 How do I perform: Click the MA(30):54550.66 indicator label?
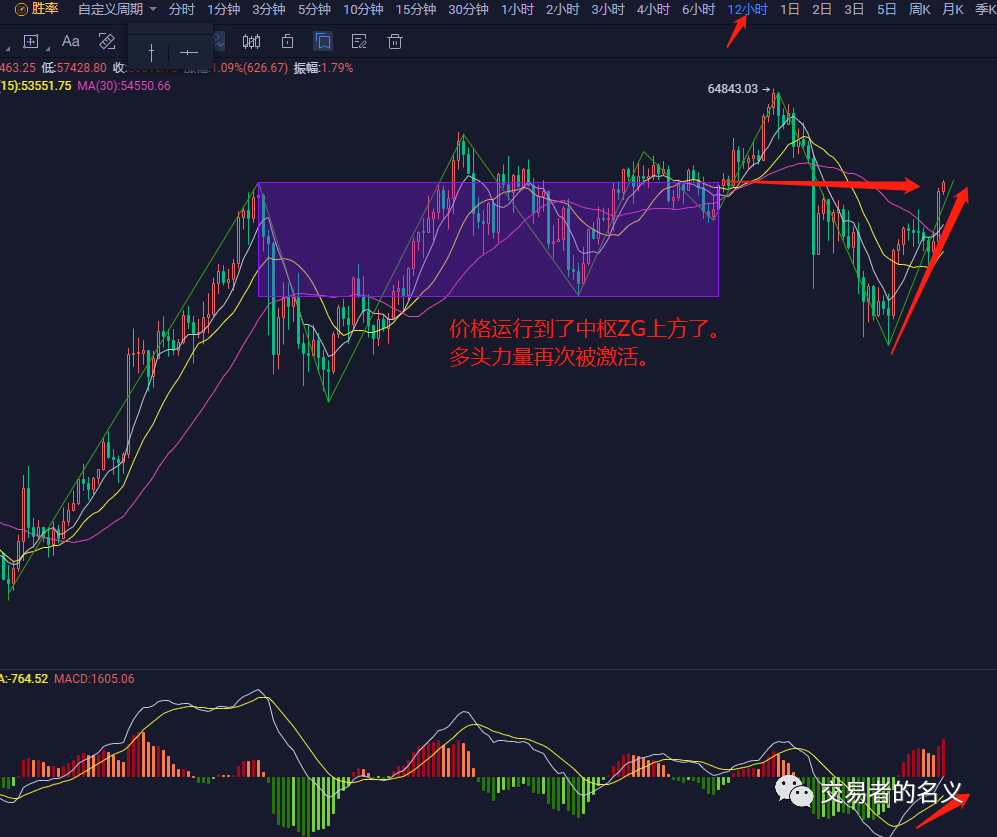coord(124,86)
